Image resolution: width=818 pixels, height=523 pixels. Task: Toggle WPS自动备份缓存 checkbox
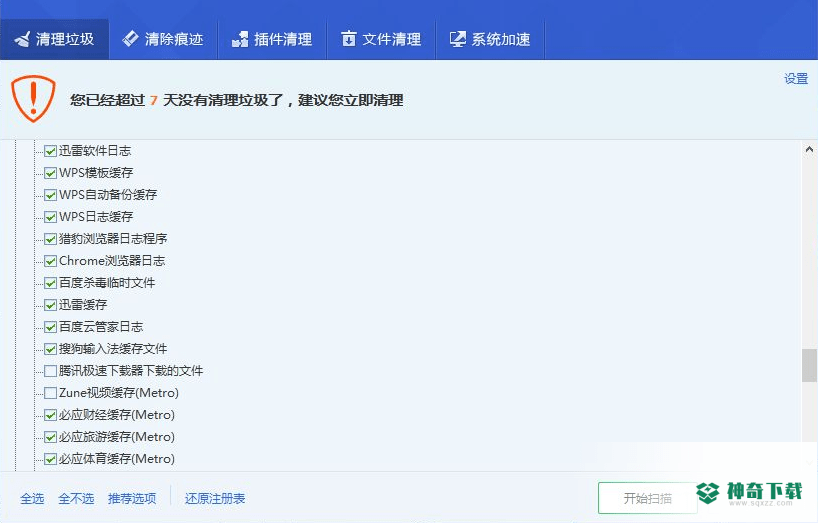51,195
